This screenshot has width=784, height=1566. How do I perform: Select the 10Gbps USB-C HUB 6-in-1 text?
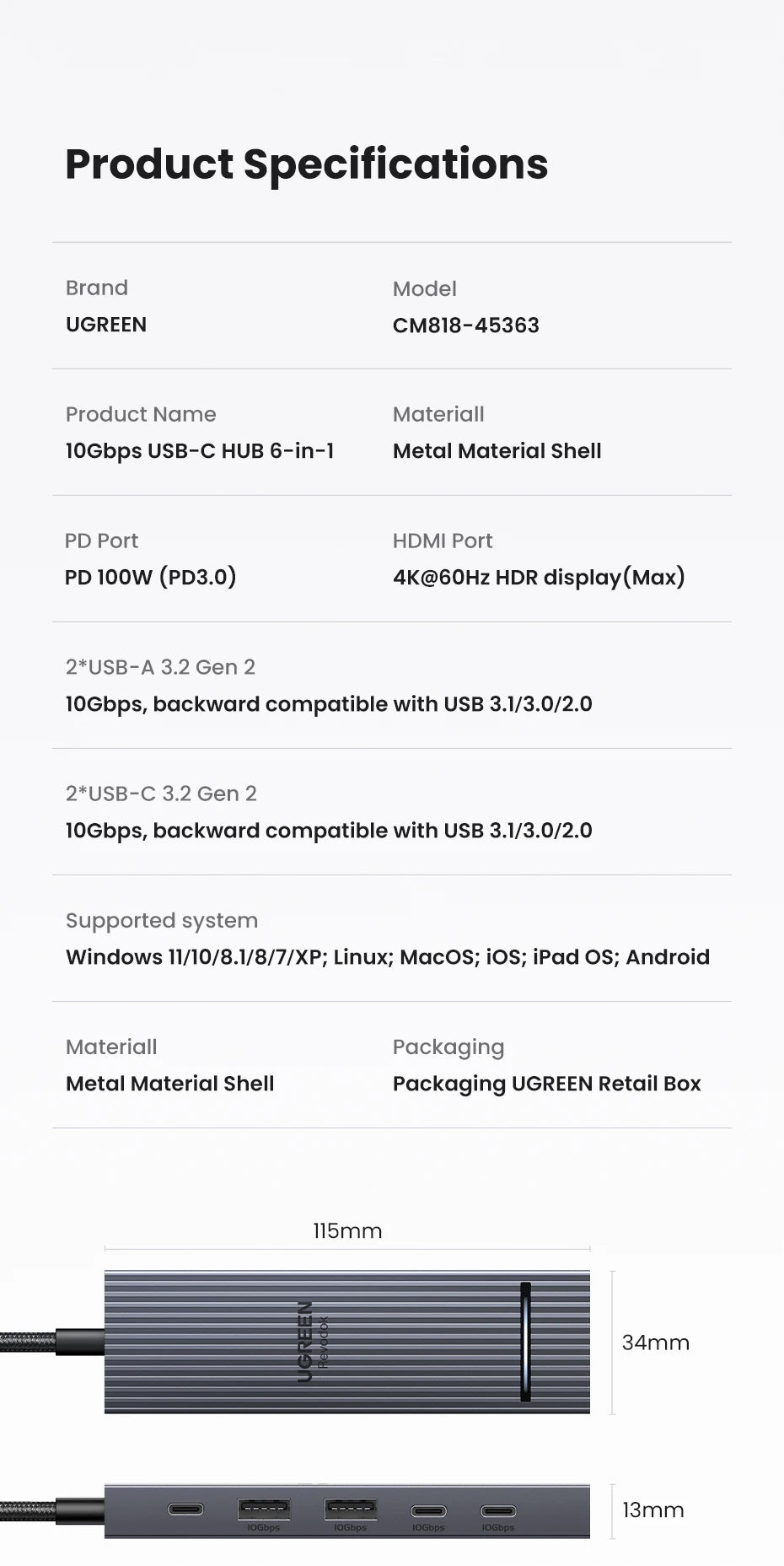tap(200, 451)
